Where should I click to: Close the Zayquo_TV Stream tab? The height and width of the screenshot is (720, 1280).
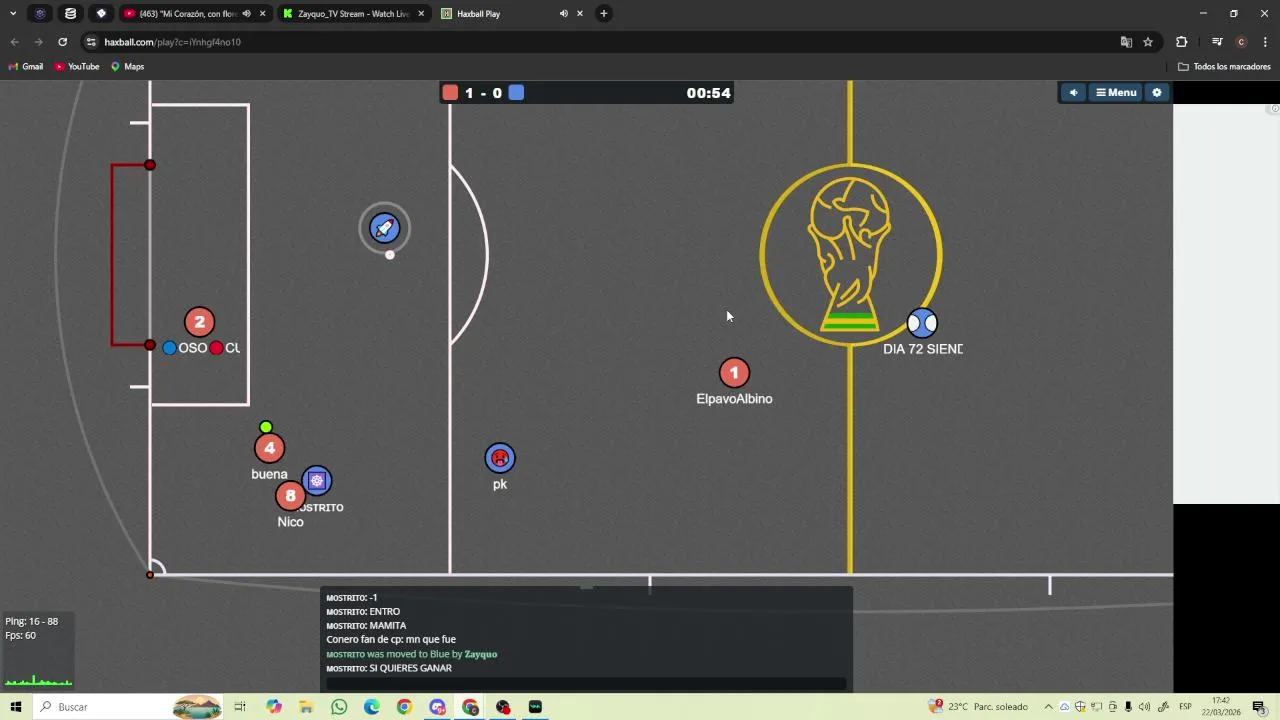tap(421, 13)
